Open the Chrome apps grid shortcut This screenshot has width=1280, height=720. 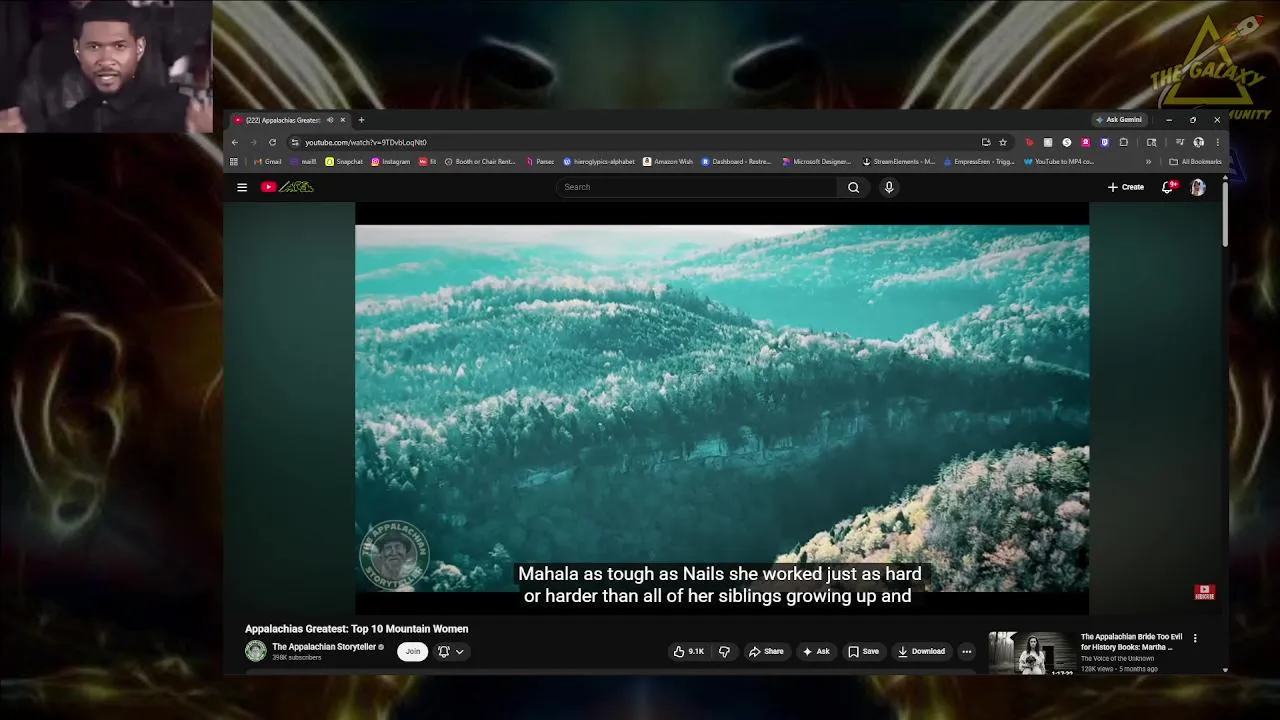click(x=234, y=161)
